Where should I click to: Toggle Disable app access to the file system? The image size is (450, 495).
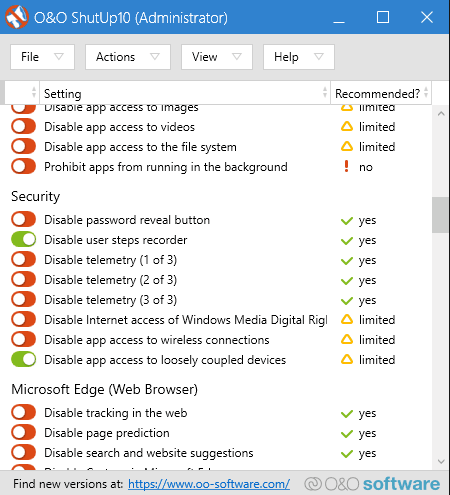pyautogui.click(x=23, y=146)
